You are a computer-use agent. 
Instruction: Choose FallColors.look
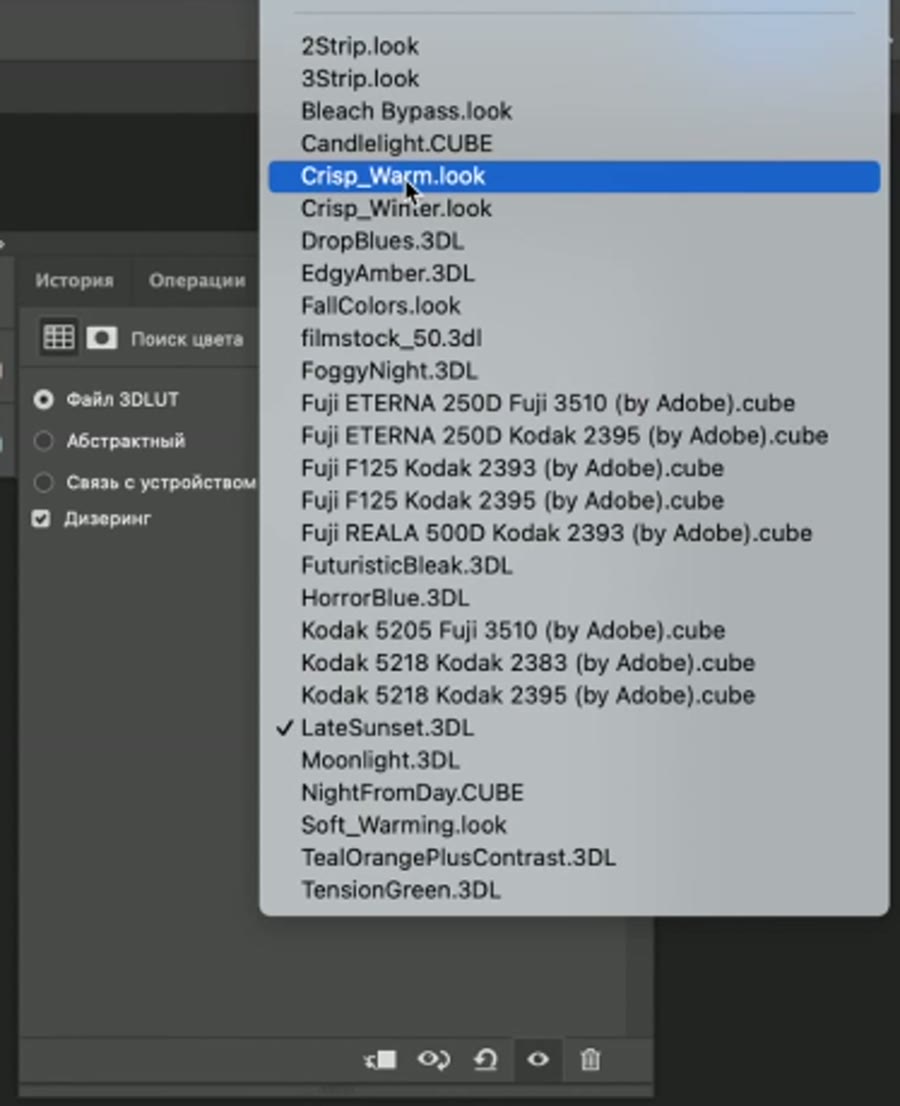[574, 306]
